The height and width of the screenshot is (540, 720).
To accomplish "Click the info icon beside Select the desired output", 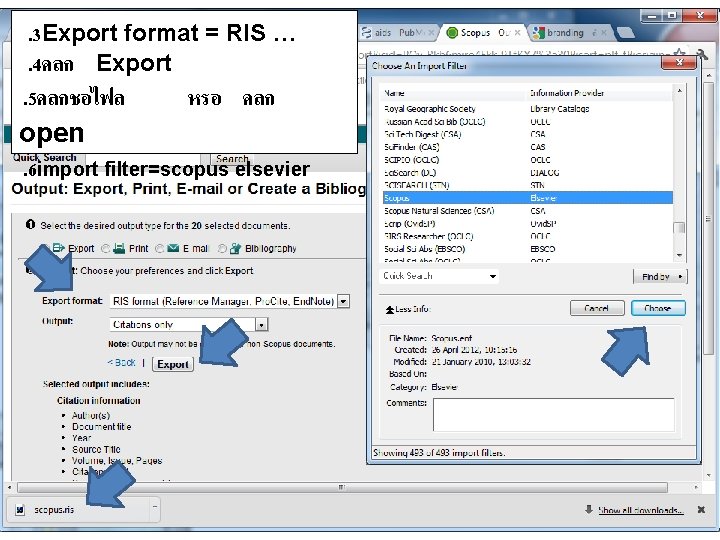I will [x=30, y=225].
